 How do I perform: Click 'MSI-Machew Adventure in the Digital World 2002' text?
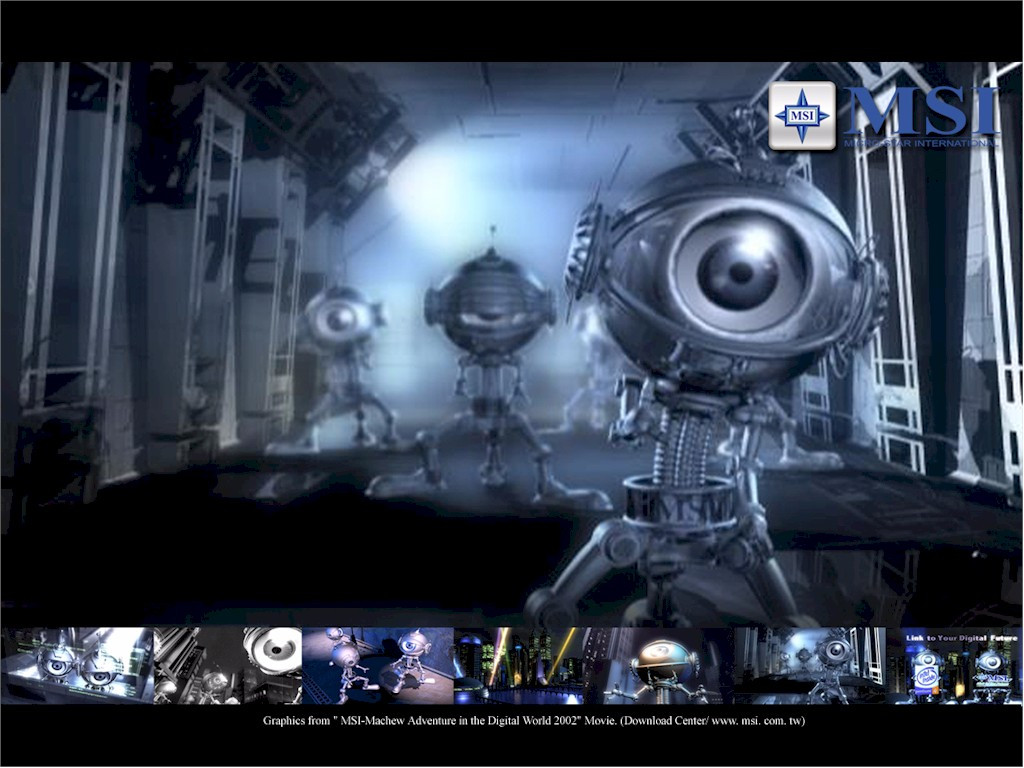coord(457,721)
